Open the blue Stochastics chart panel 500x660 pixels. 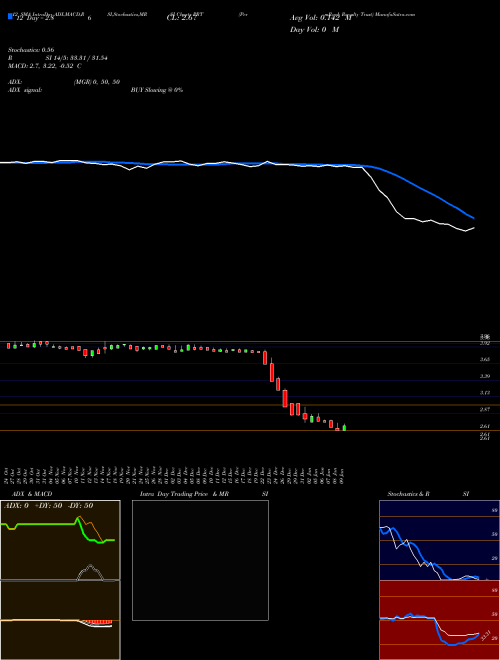tap(439, 540)
